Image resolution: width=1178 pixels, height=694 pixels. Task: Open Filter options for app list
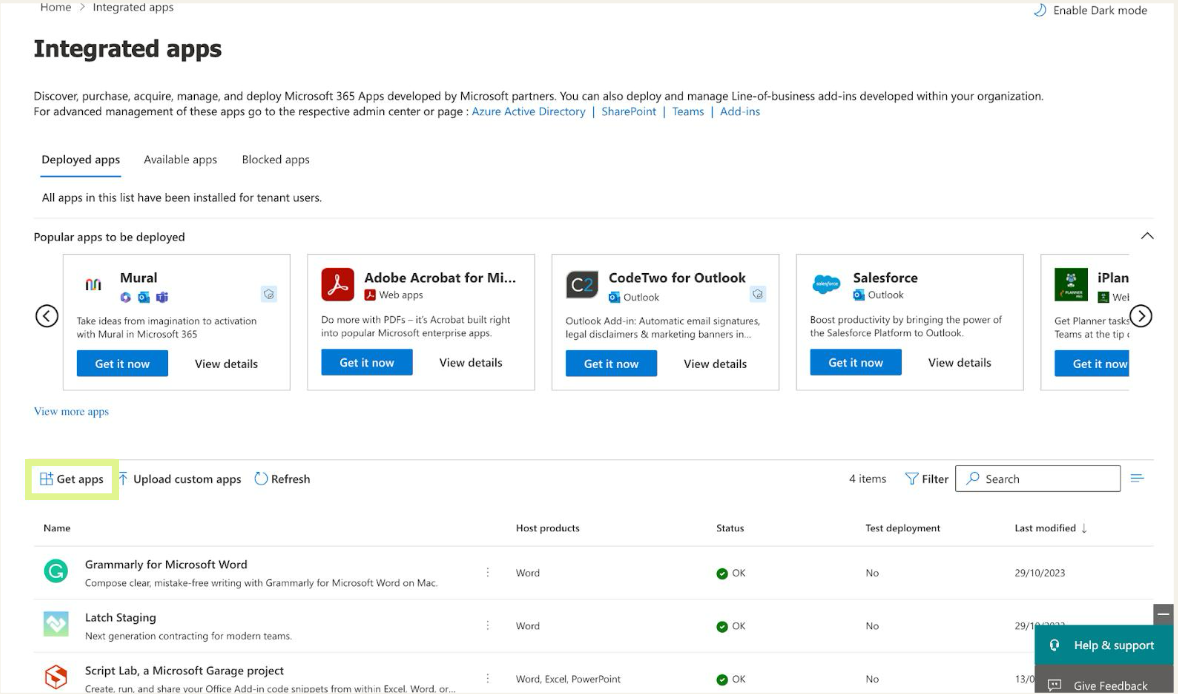[x=926, y=479]
